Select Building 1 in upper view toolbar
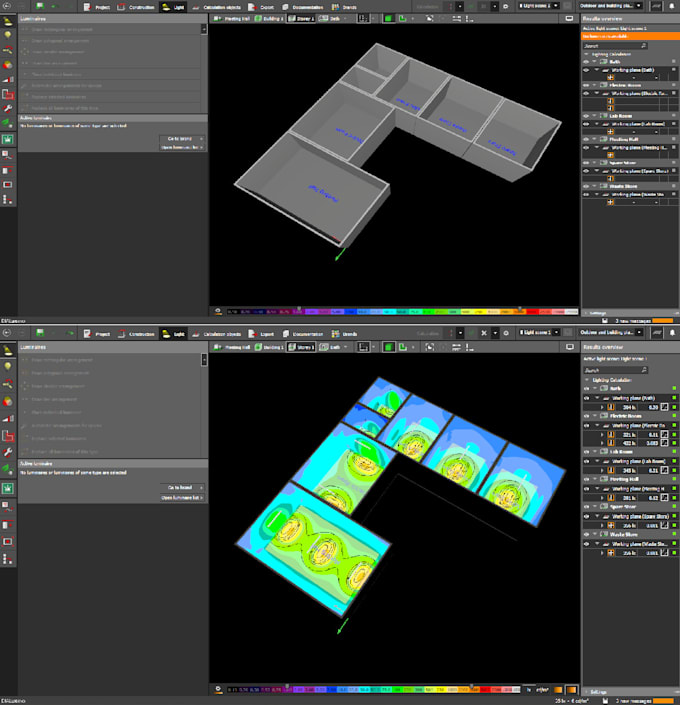Image resolution: width=680 pixels, height=705 pixels. coord(269,18)
